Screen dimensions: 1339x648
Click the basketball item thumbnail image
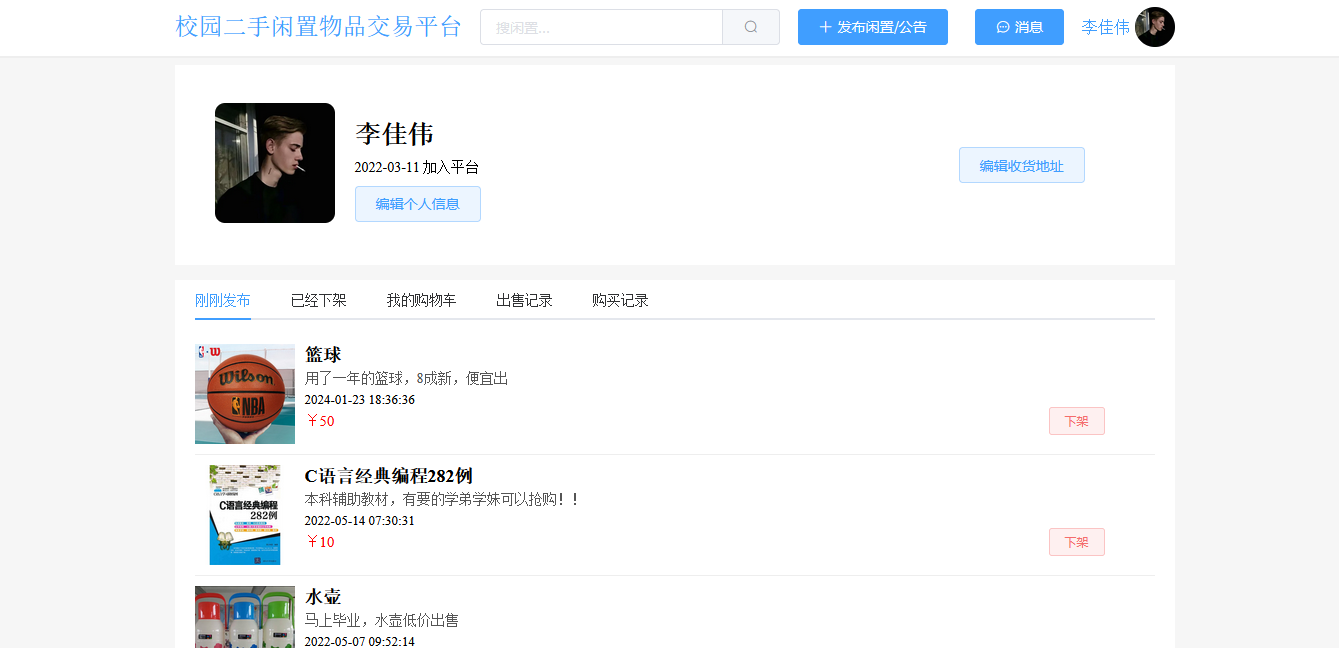[244, 393]
